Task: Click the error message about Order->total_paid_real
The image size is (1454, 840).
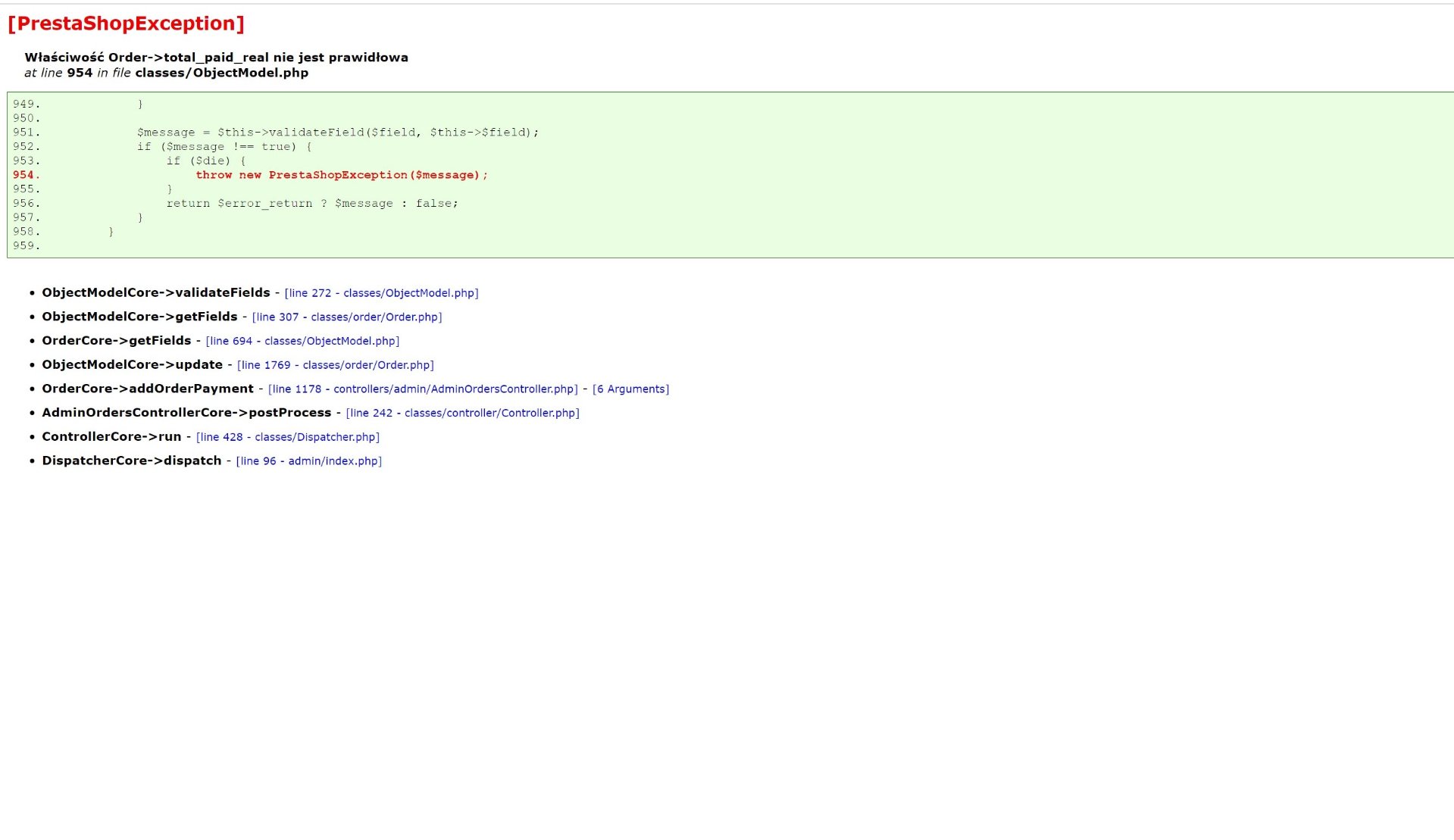Action: pyautogui.click(x=216, y=58)
